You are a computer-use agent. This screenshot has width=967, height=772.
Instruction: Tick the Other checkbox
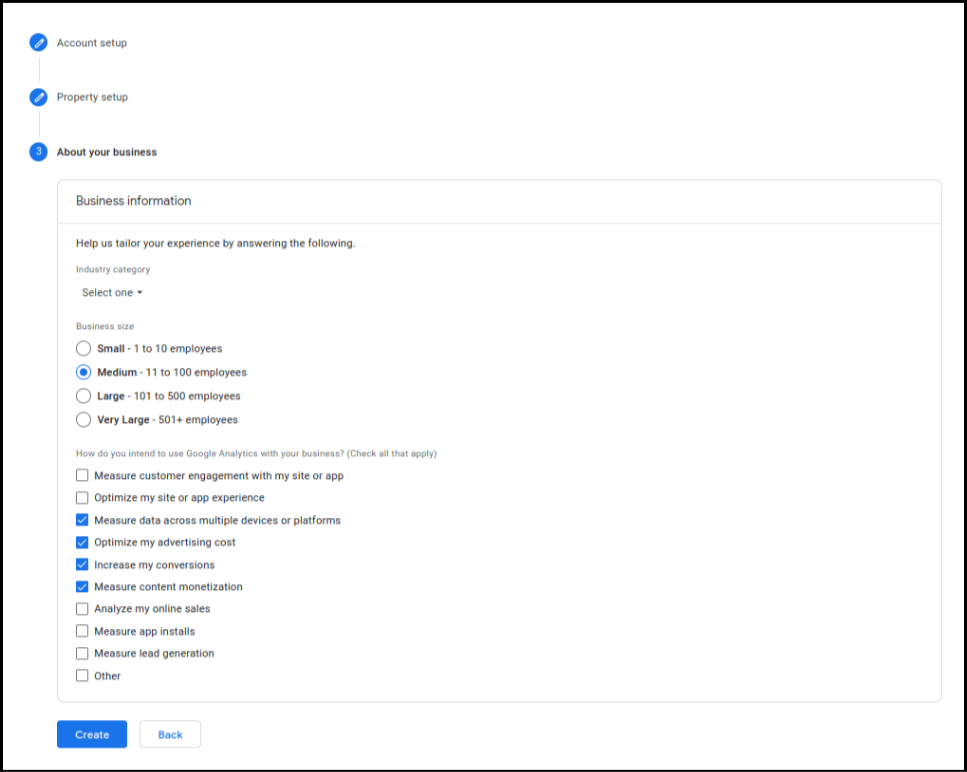82,676
